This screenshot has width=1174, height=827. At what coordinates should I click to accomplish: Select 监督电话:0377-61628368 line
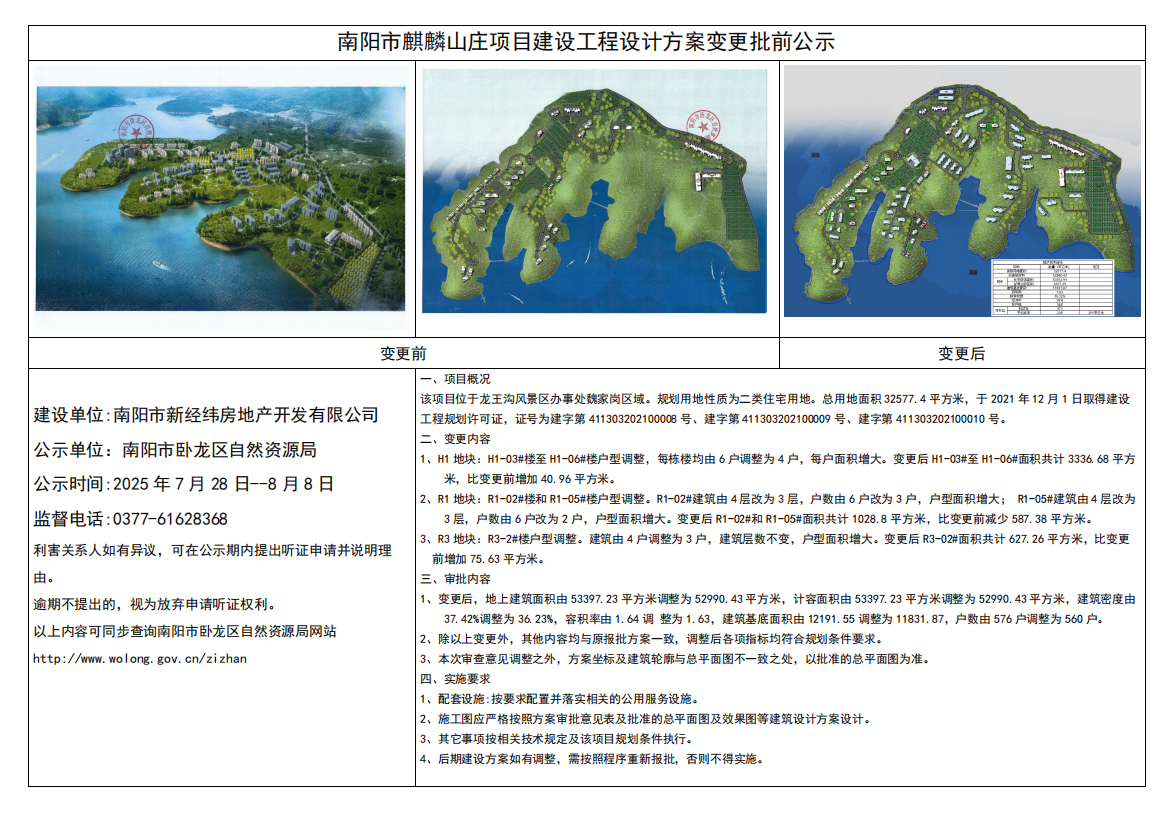pos(130,519)
